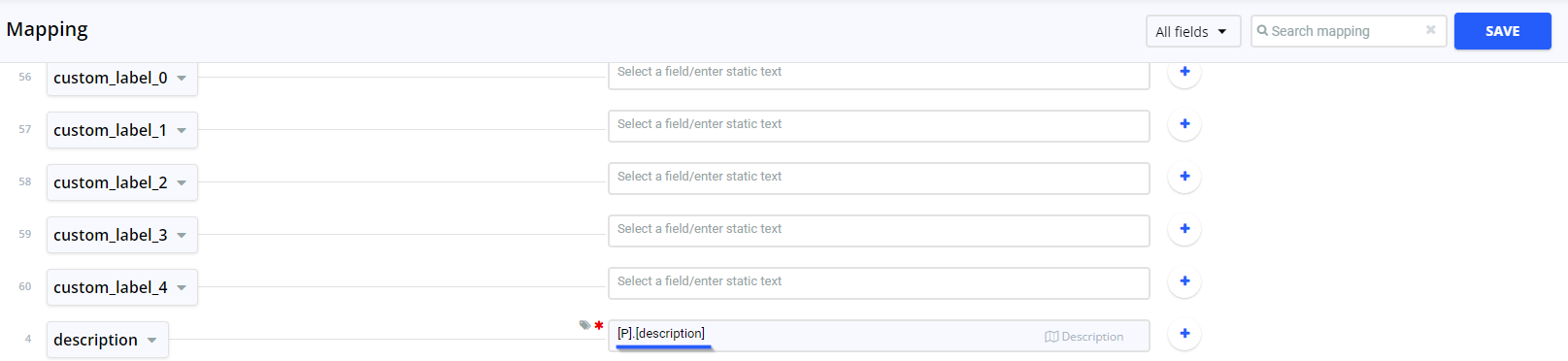Clear search with the X icon
1568x361 pixels.
click(x=1430, y=30)
